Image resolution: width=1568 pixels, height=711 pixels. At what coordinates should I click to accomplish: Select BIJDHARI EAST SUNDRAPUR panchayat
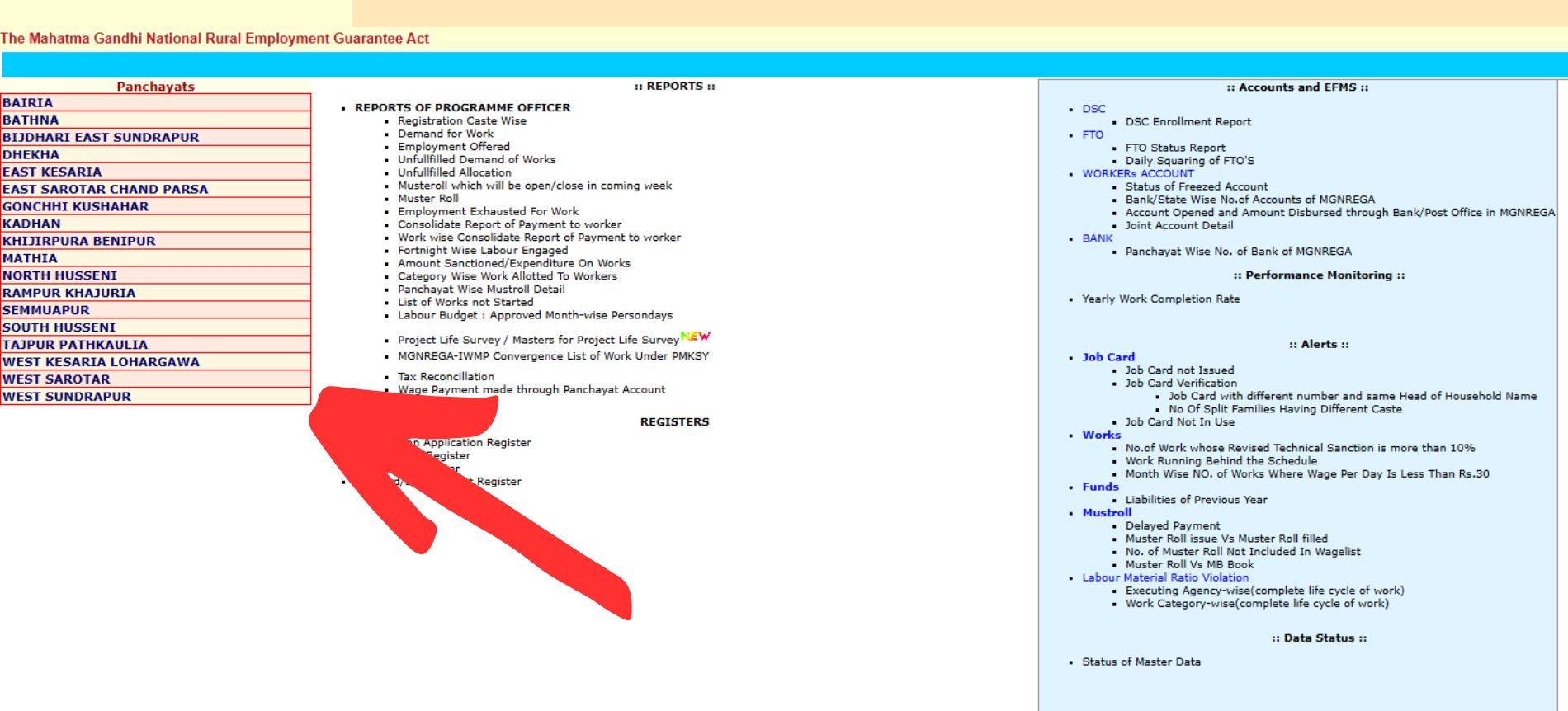101,138
